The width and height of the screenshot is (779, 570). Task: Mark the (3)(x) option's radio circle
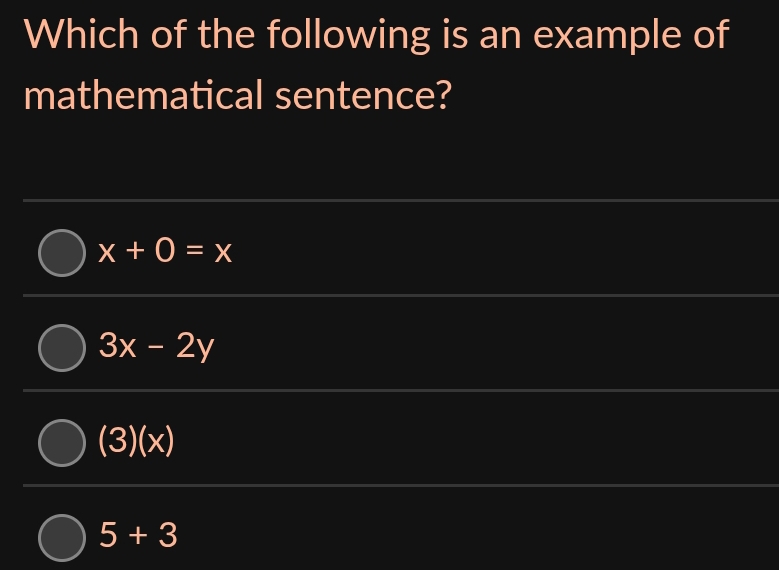tap(62, 443)
